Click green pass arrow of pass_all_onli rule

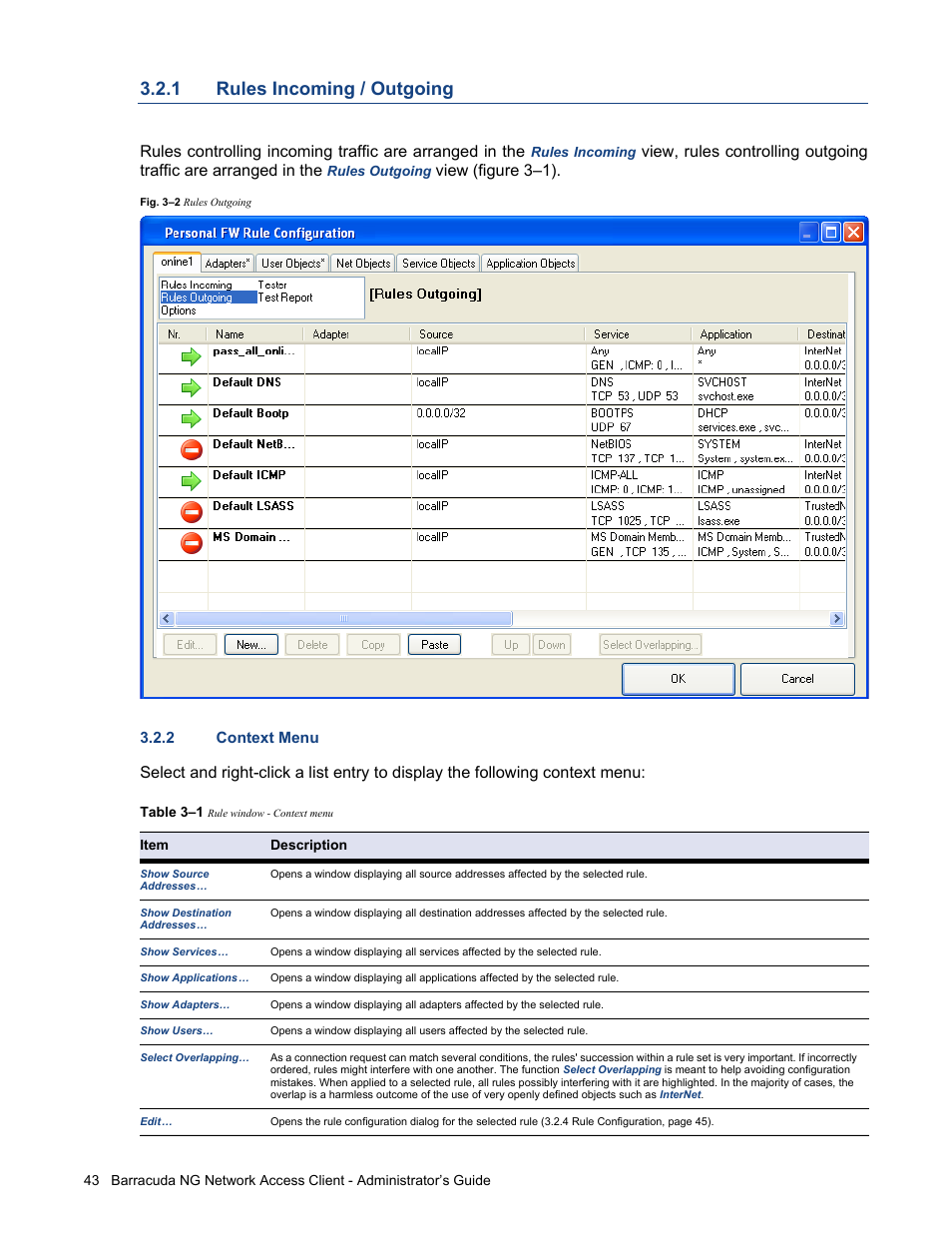(x=191, y=357)
